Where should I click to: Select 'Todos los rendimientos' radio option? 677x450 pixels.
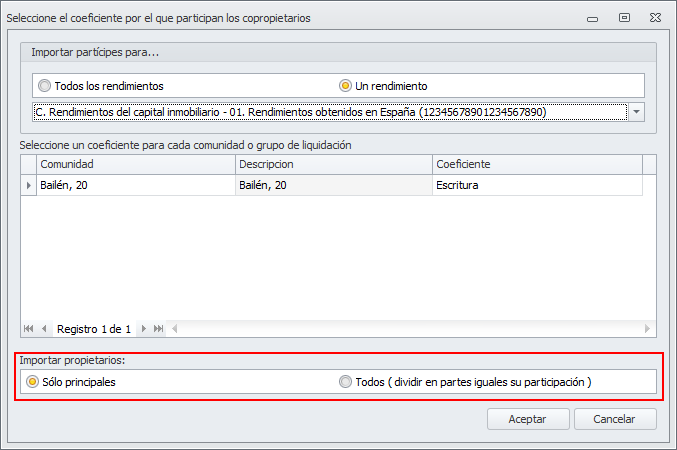point(101,86)
